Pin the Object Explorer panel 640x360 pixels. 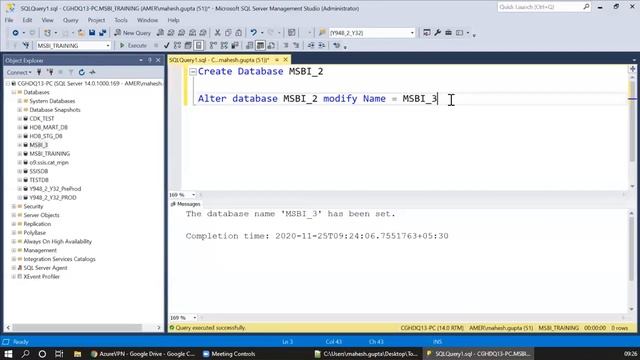(149, 60)
